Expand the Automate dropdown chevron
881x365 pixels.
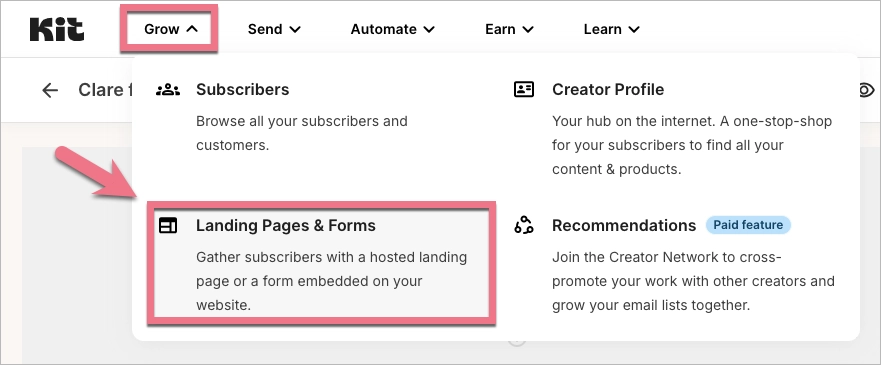coord(429,29)
